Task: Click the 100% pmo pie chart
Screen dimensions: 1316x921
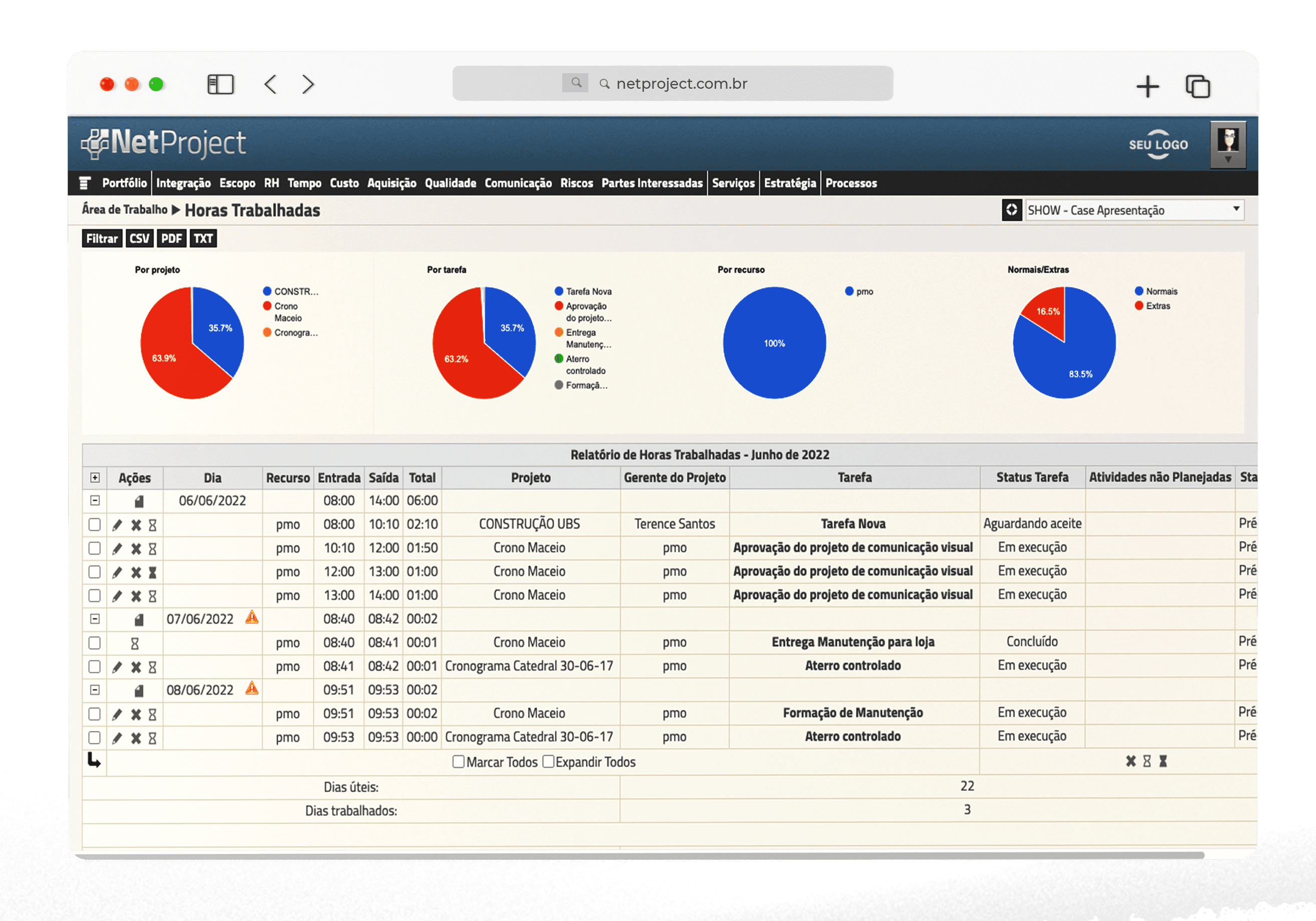Action: [774, 343]
